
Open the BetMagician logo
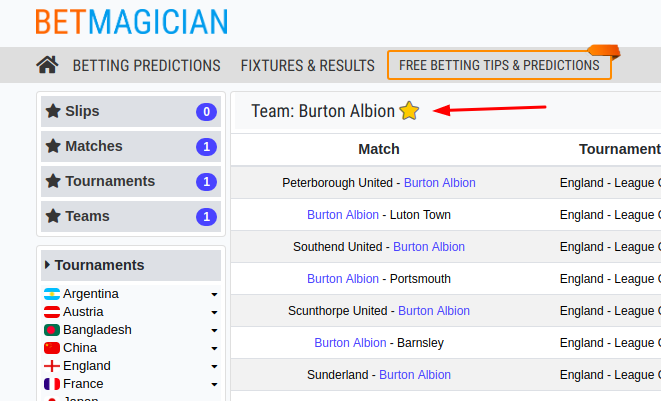(132, 22)
